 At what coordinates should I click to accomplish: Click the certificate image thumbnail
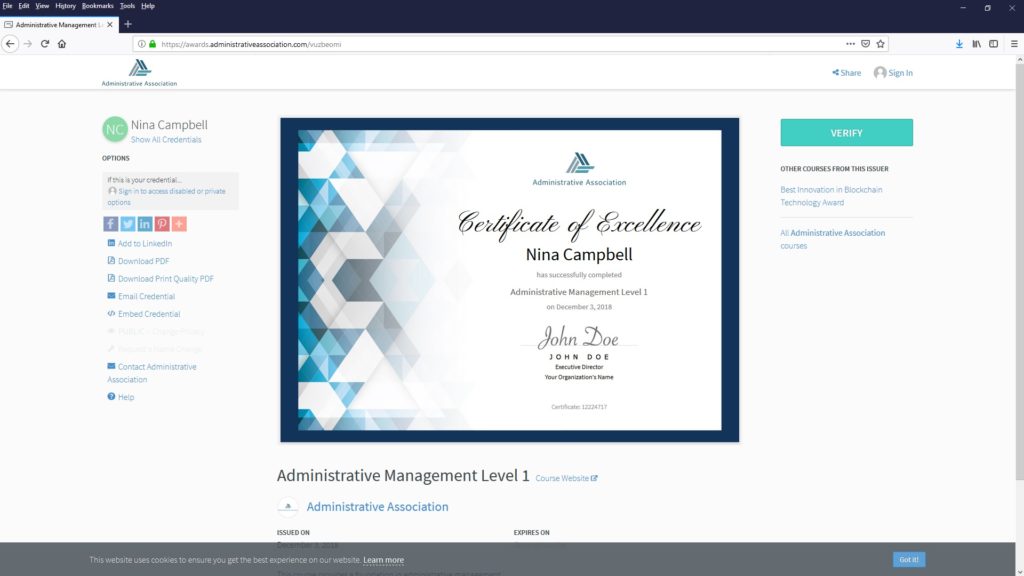click(510, 280)
